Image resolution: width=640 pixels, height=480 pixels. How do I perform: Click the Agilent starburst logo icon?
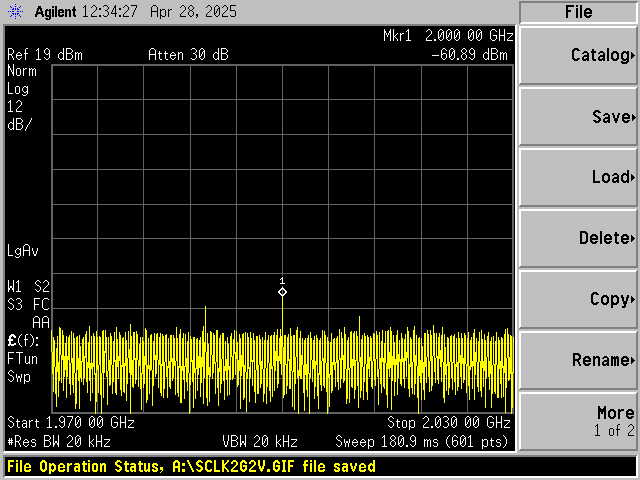click(16, 11)
